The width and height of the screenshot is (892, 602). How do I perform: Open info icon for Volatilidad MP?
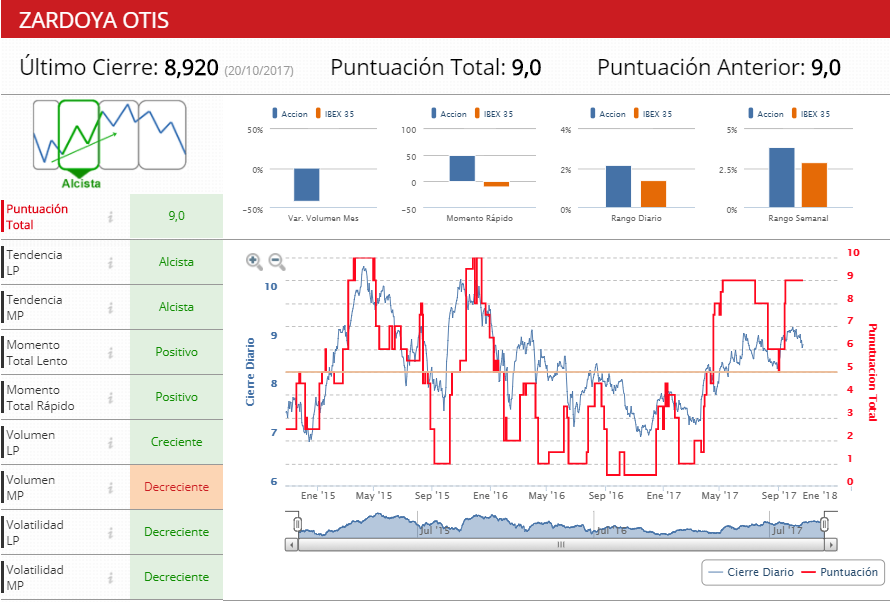tap(111, 577)
